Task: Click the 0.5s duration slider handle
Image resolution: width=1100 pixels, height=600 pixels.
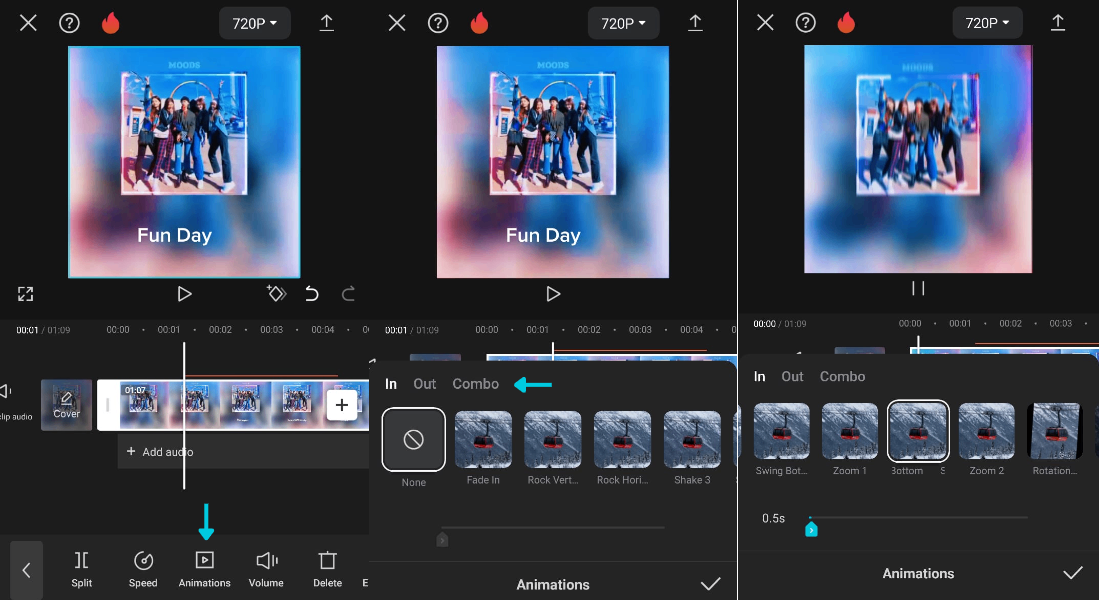Action: point(811,529)
